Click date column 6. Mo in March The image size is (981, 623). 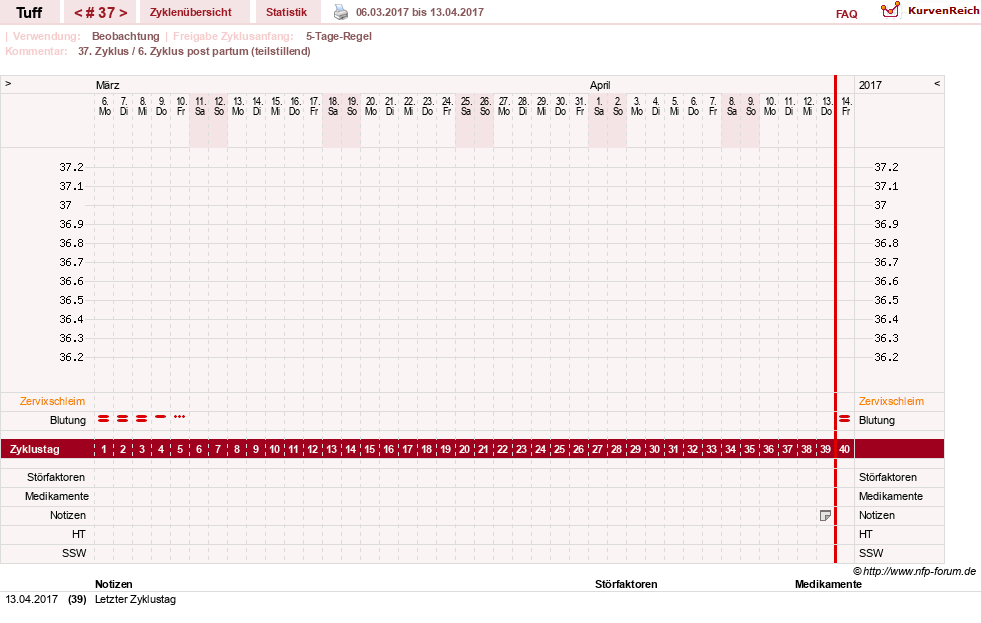104,106
